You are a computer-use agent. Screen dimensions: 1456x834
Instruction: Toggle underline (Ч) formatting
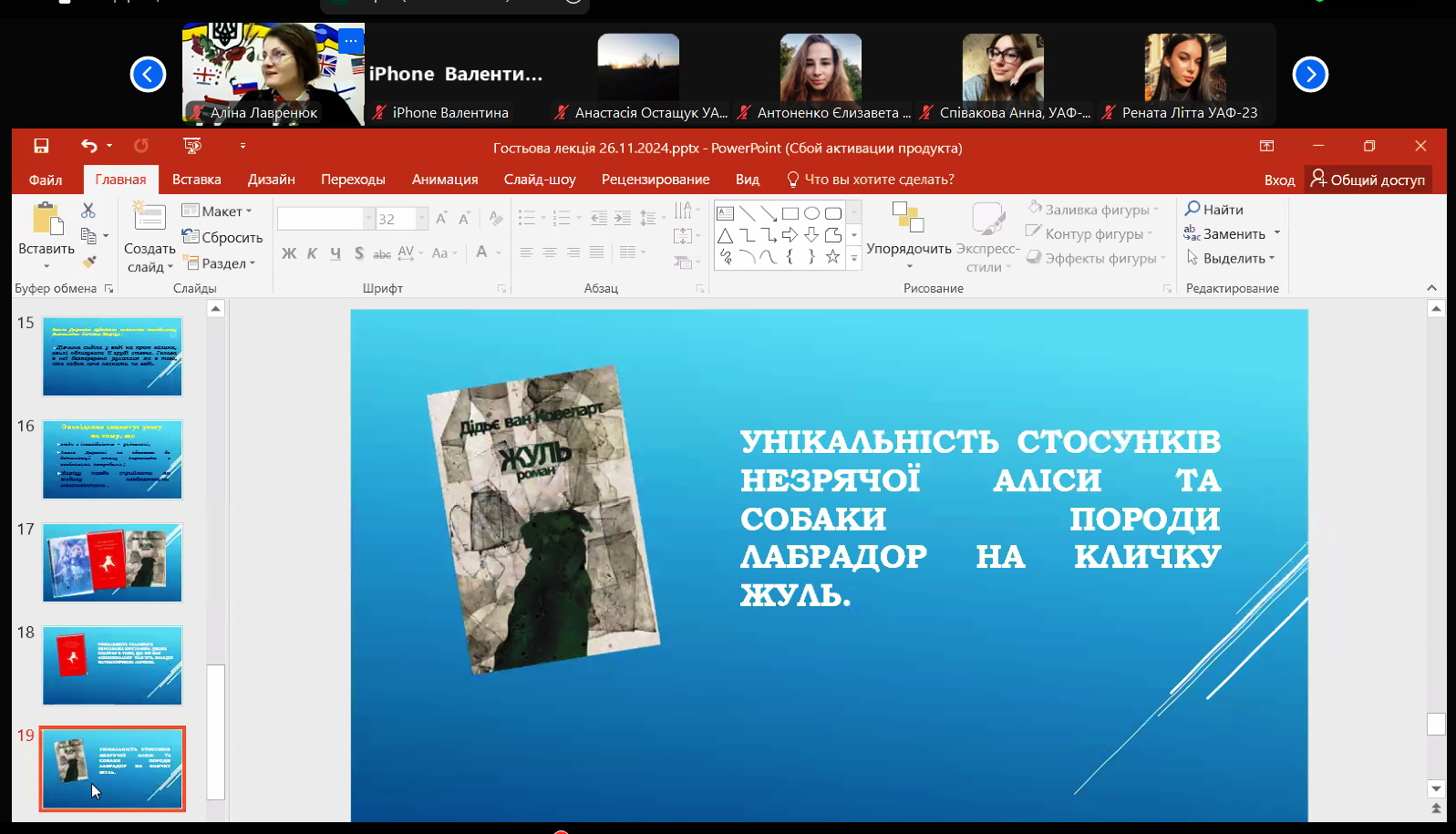tap(336, 253)
